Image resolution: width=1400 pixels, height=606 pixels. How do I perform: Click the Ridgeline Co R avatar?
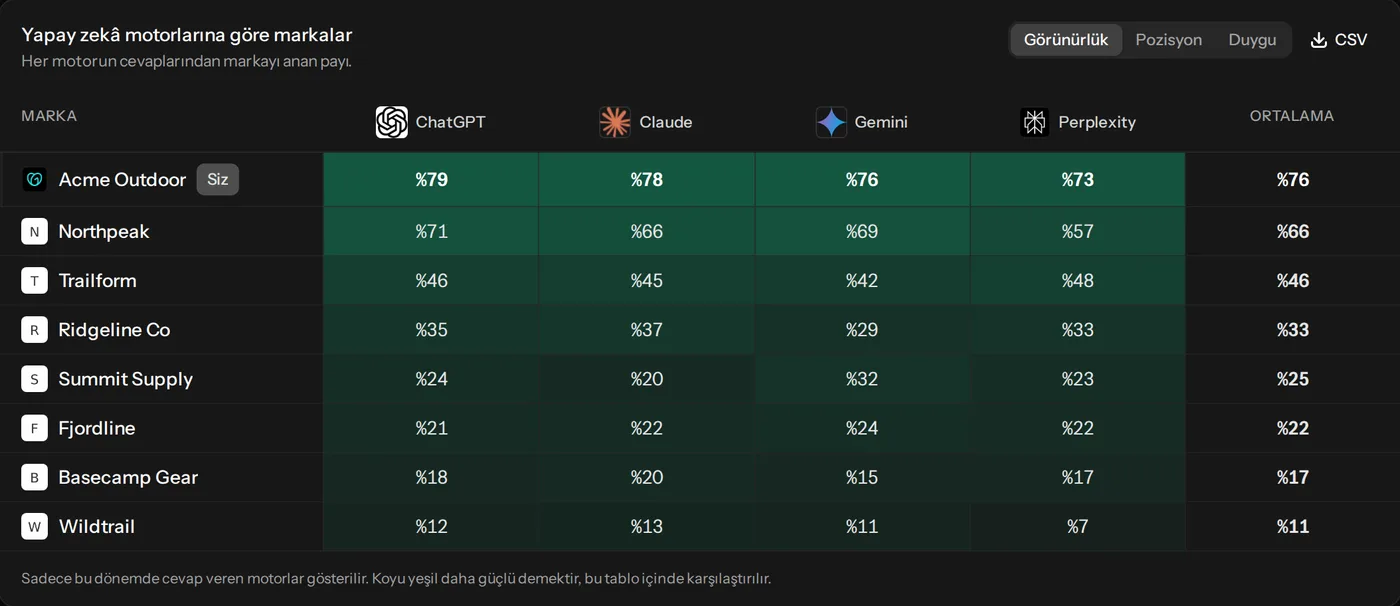coord(34,329)
